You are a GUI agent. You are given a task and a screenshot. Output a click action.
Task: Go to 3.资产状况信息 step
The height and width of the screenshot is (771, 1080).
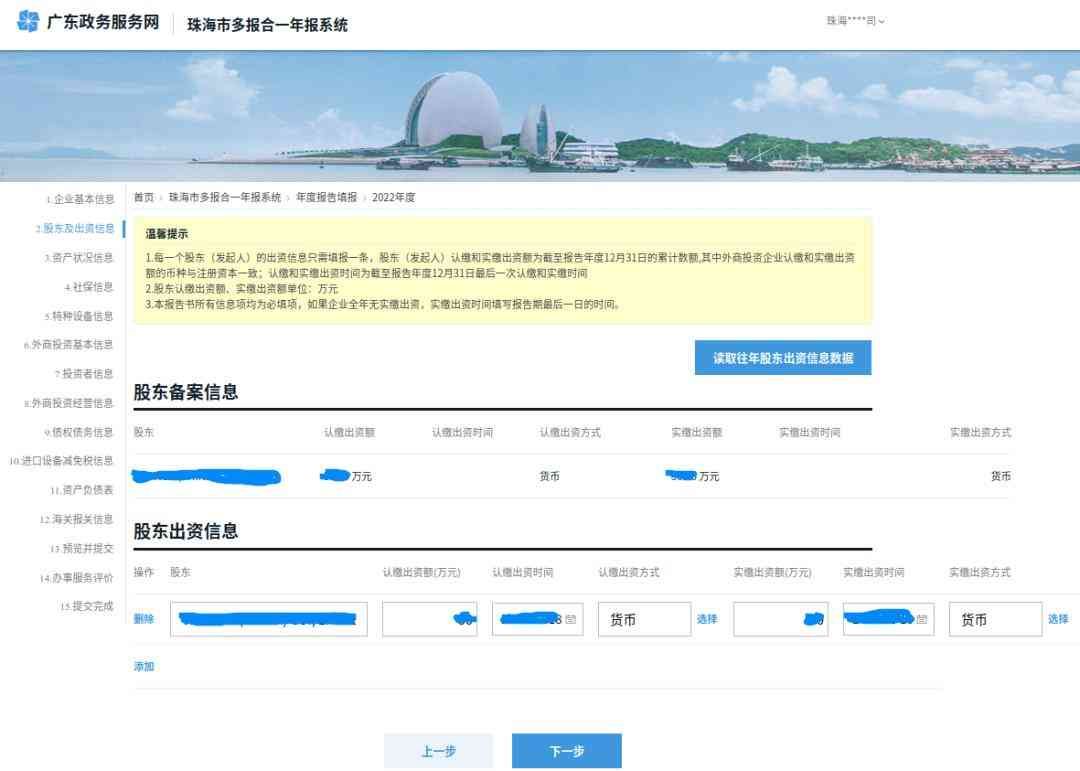(79, 258)
